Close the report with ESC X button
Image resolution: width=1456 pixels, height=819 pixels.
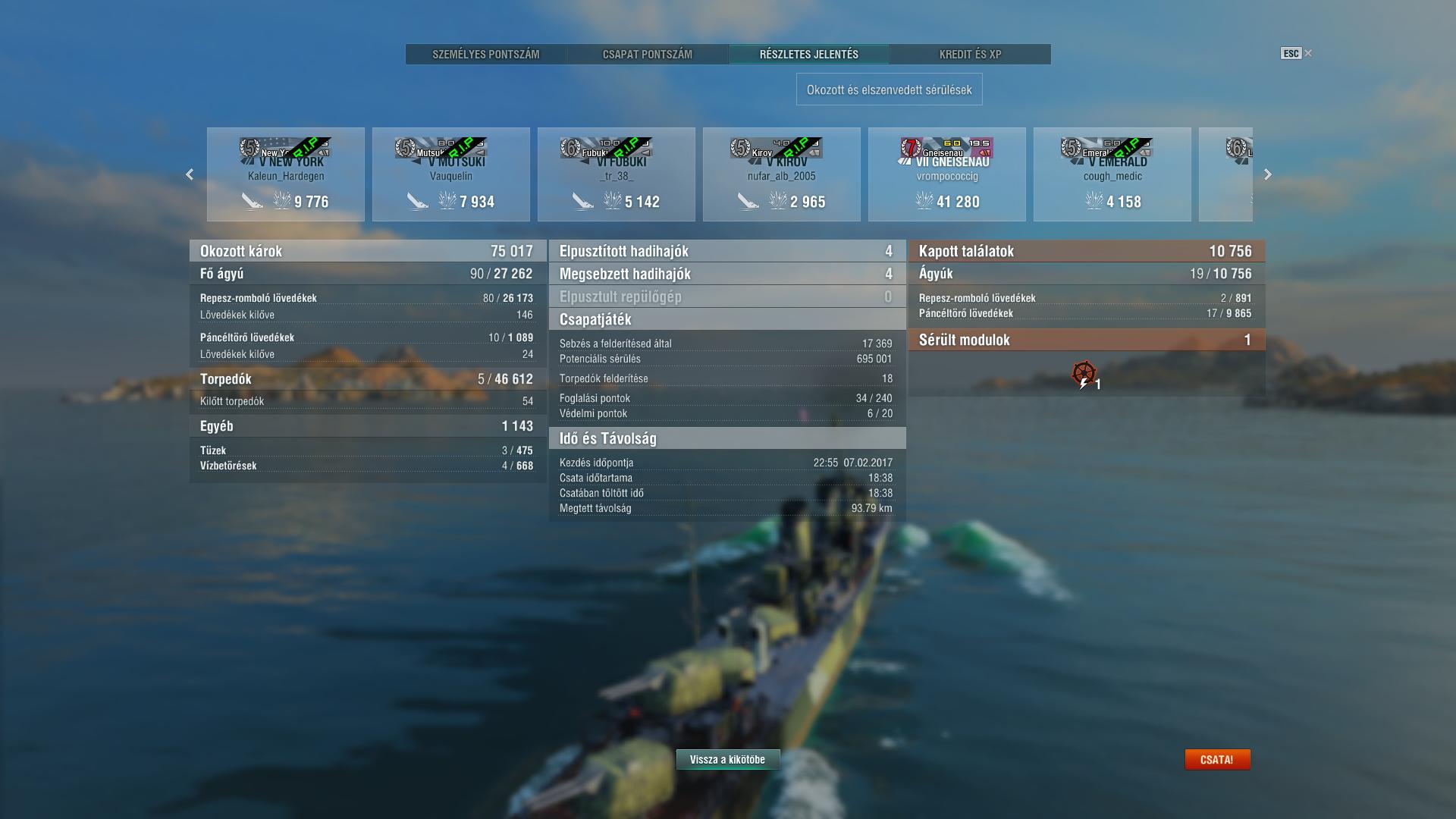pyautogui.click(x=1297, y=53)
